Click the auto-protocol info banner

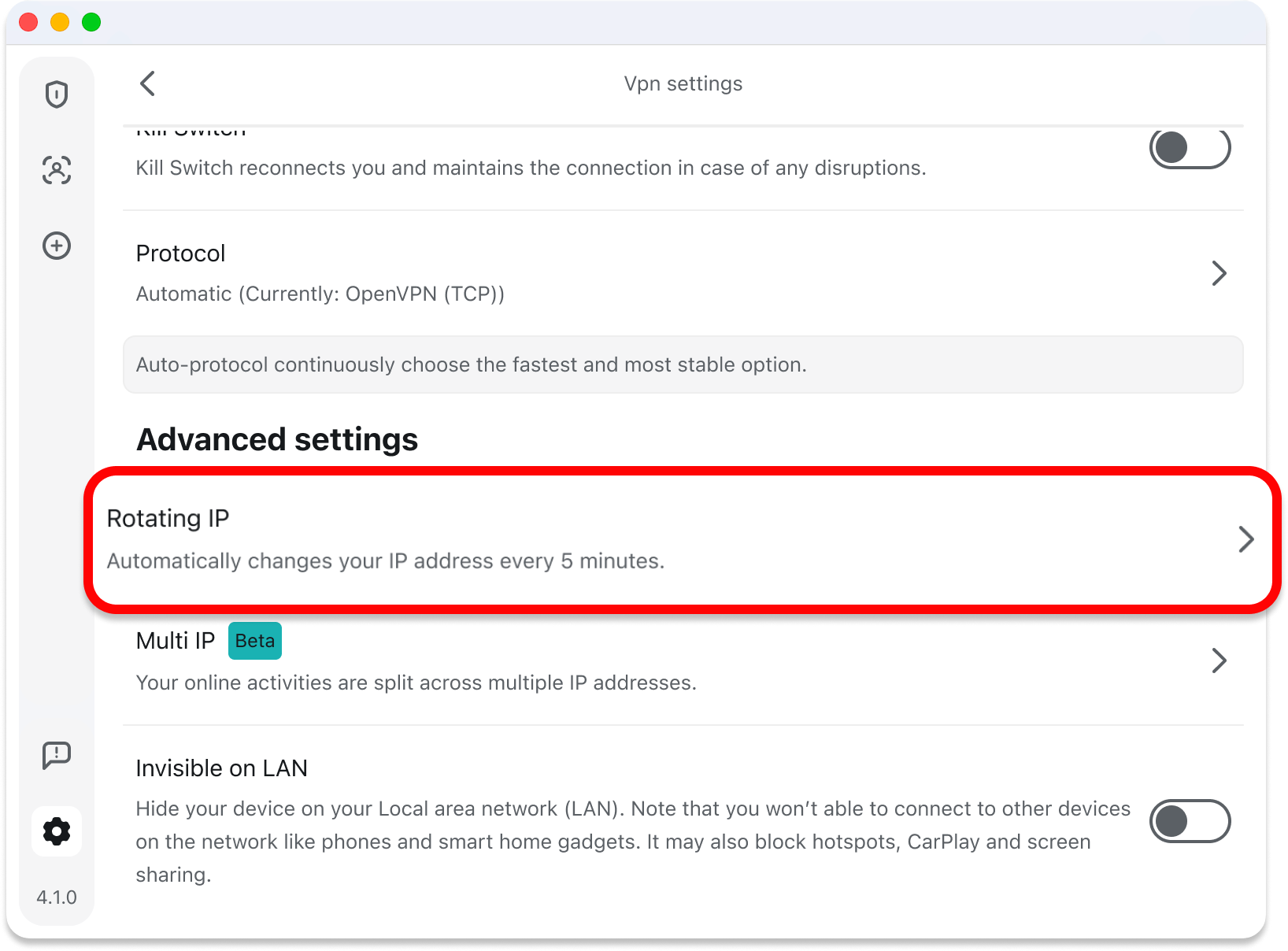coord(683,364)
